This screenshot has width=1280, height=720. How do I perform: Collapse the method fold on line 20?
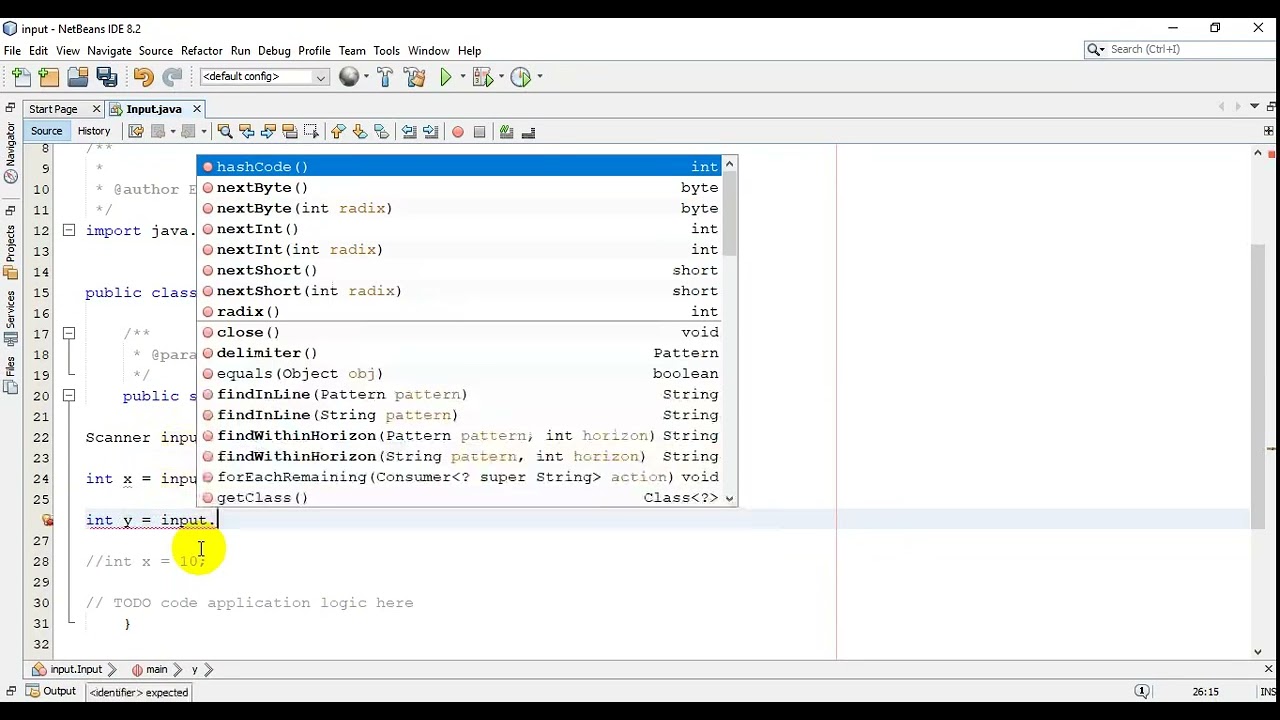click(69, 396)
